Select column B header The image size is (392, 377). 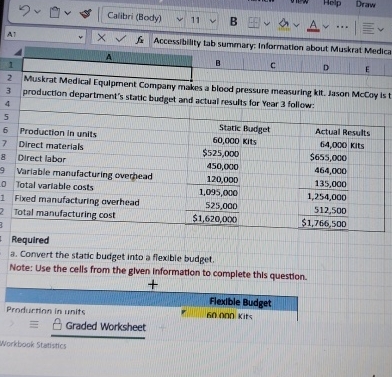pyautogui.click(x=218, y=62)
